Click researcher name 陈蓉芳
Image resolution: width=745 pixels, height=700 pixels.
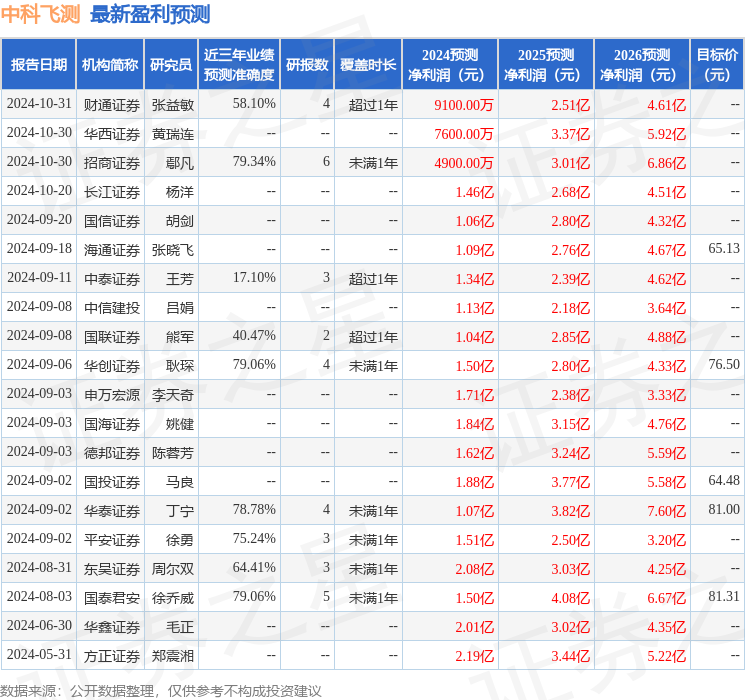[x=173, y=453]
